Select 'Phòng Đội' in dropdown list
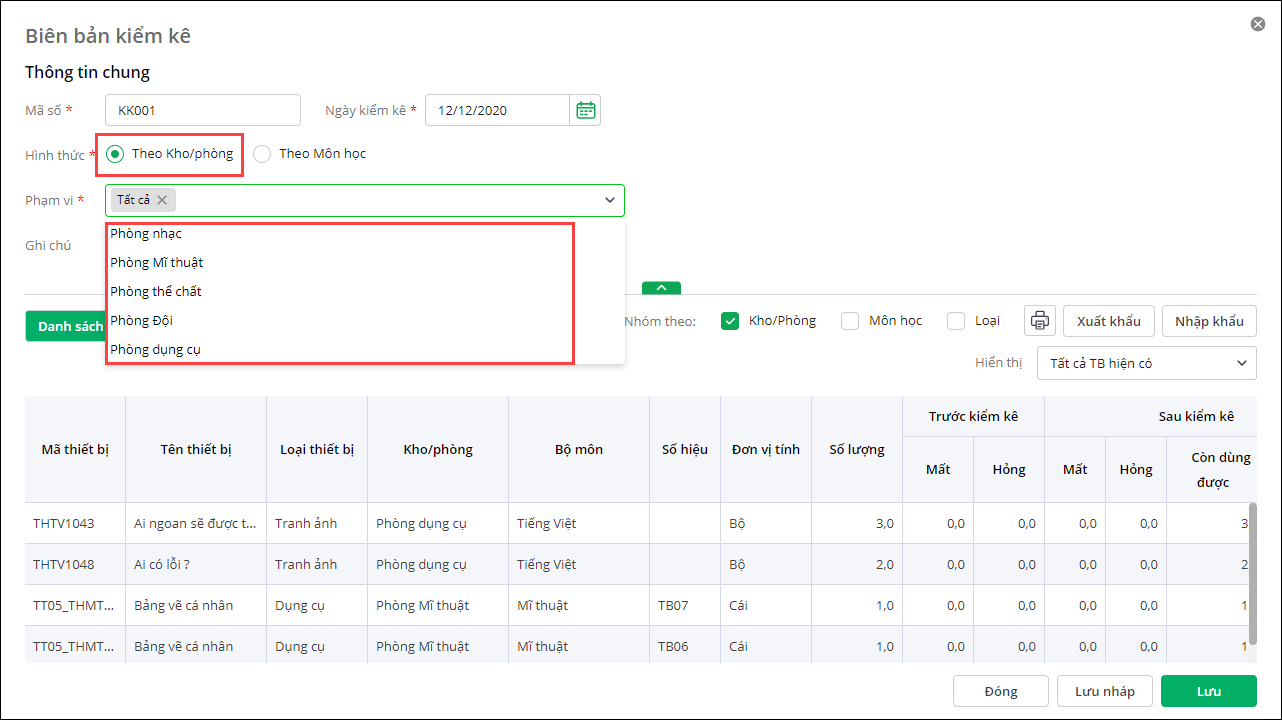Viewport: 1282px width, 720px height. [142, 321]
